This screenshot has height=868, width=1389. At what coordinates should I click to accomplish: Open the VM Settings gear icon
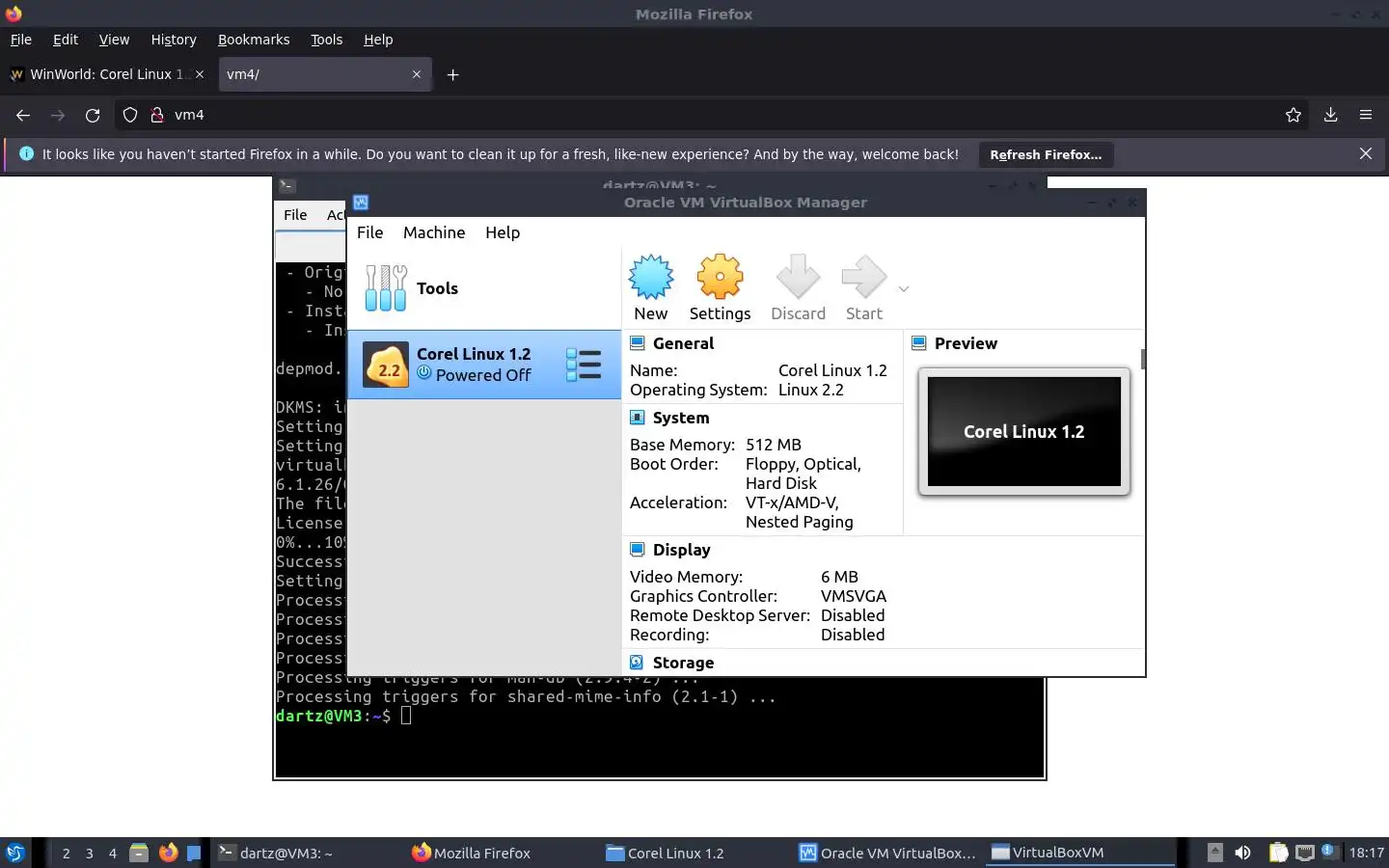tap(720, 278)
